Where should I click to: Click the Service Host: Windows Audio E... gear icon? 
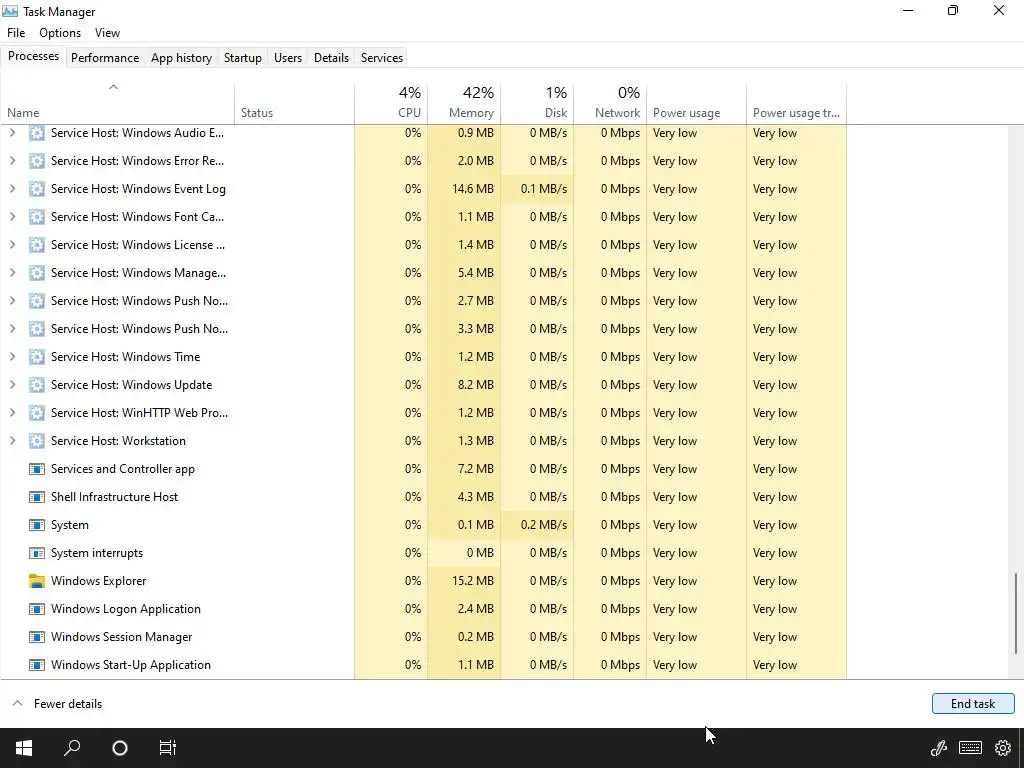click(37, 133)
